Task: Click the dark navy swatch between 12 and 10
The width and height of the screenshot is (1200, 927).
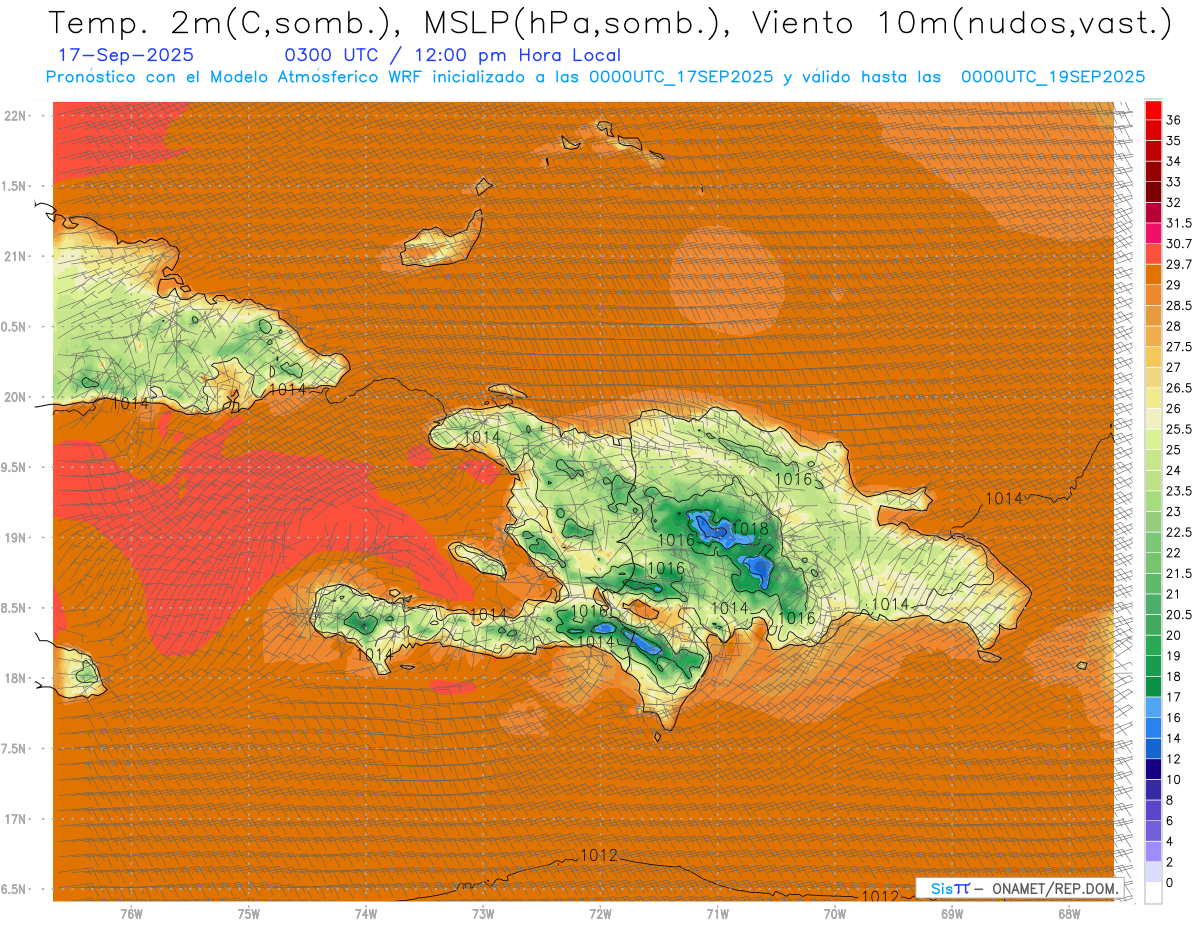Action: point(1153,769)
